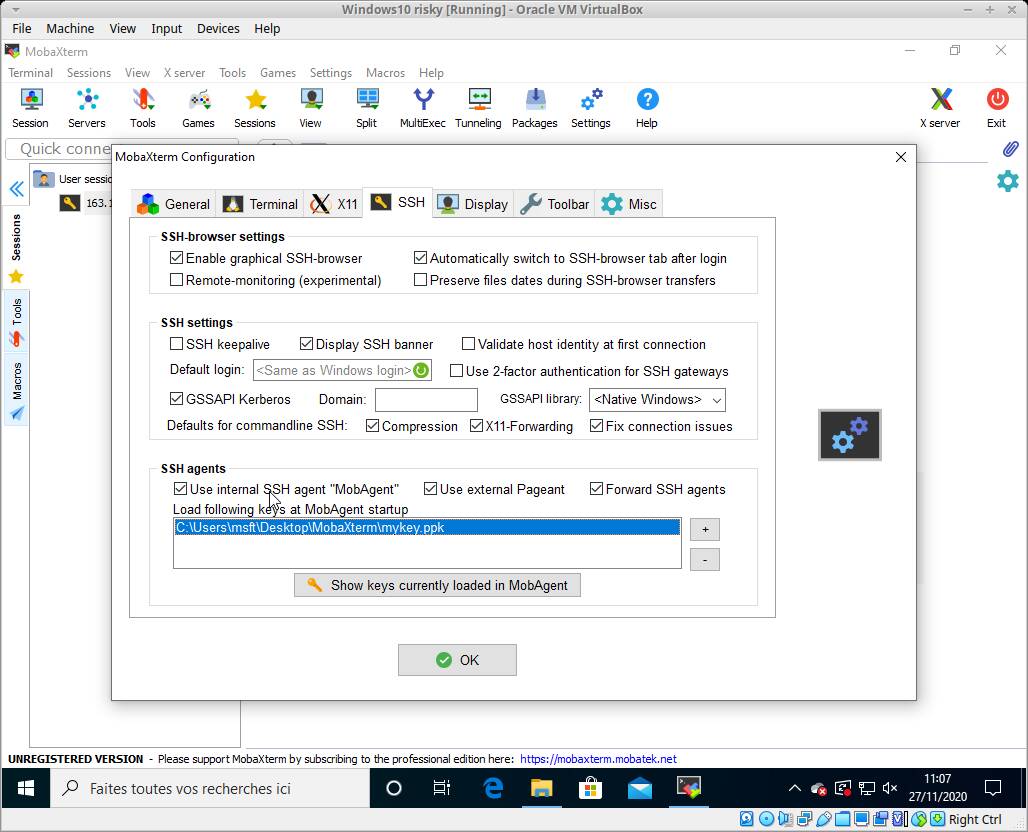Select the Macros vertical sidebar tab

pyautogui.click(x=16, y=391)
